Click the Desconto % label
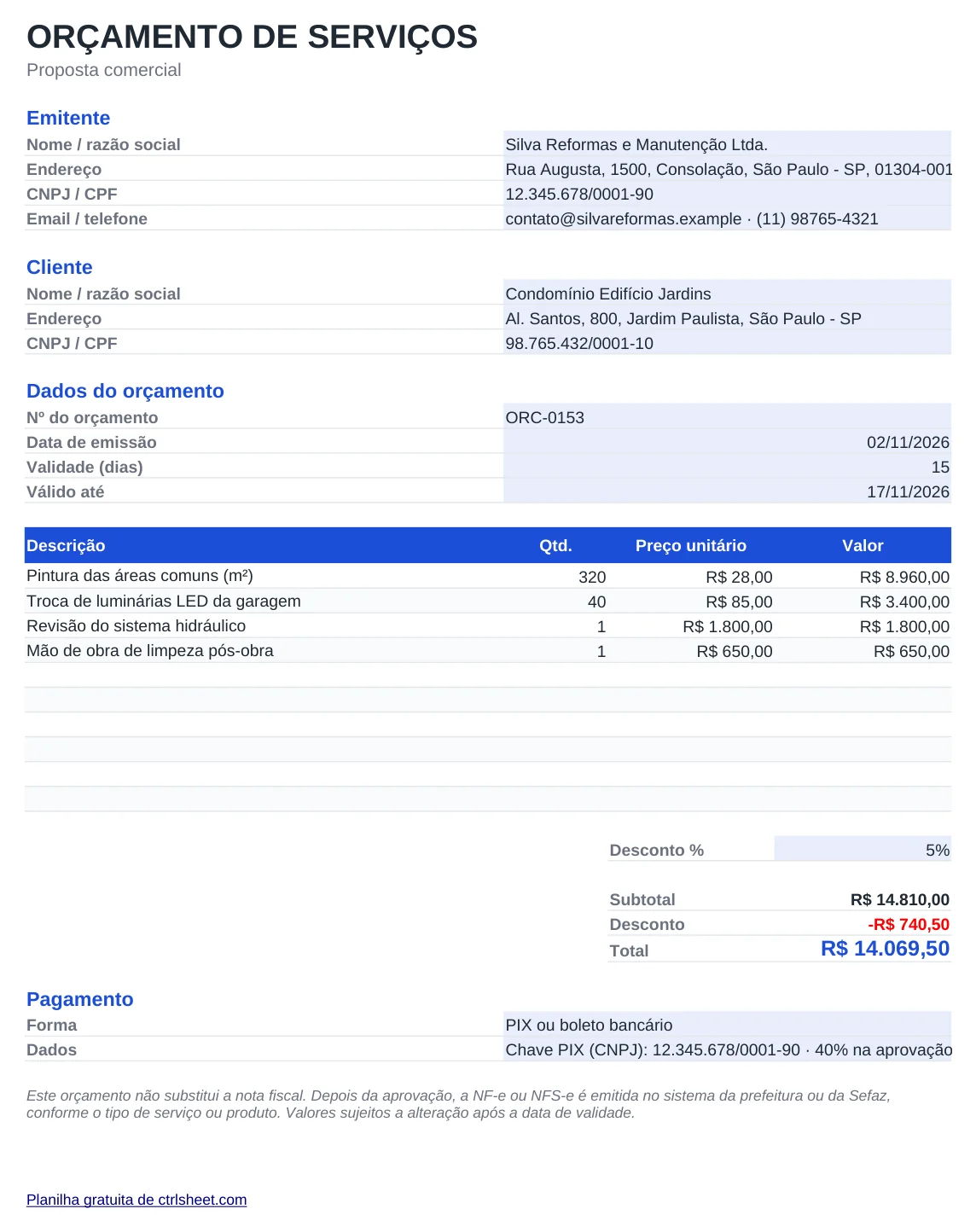The image size is (976, 1232). tap(656, 850)
